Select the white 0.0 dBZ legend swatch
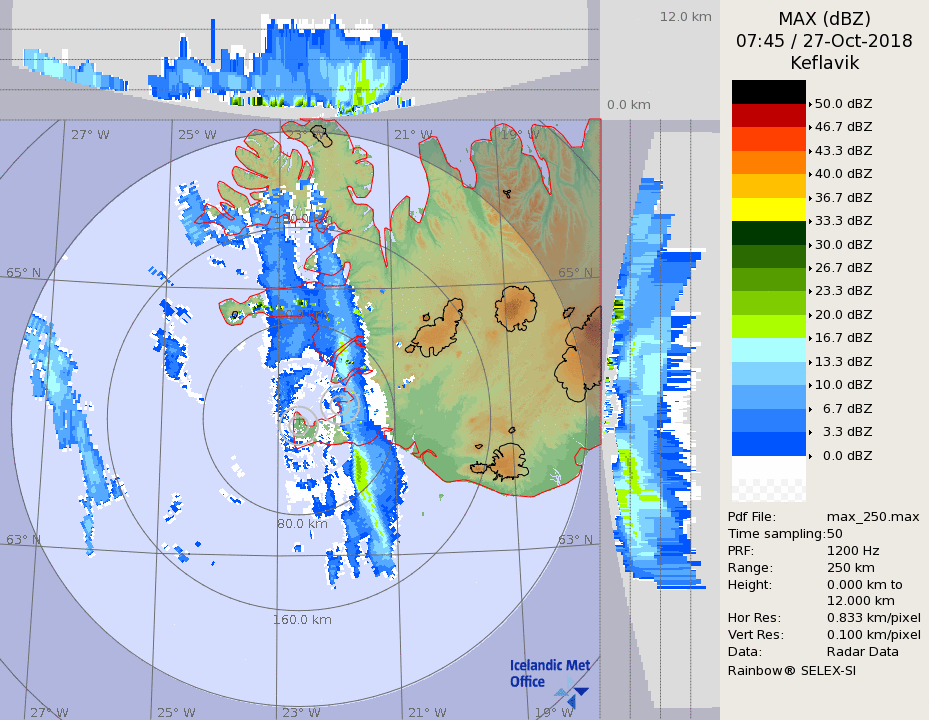The image size is (929, 720). point(768,467)
